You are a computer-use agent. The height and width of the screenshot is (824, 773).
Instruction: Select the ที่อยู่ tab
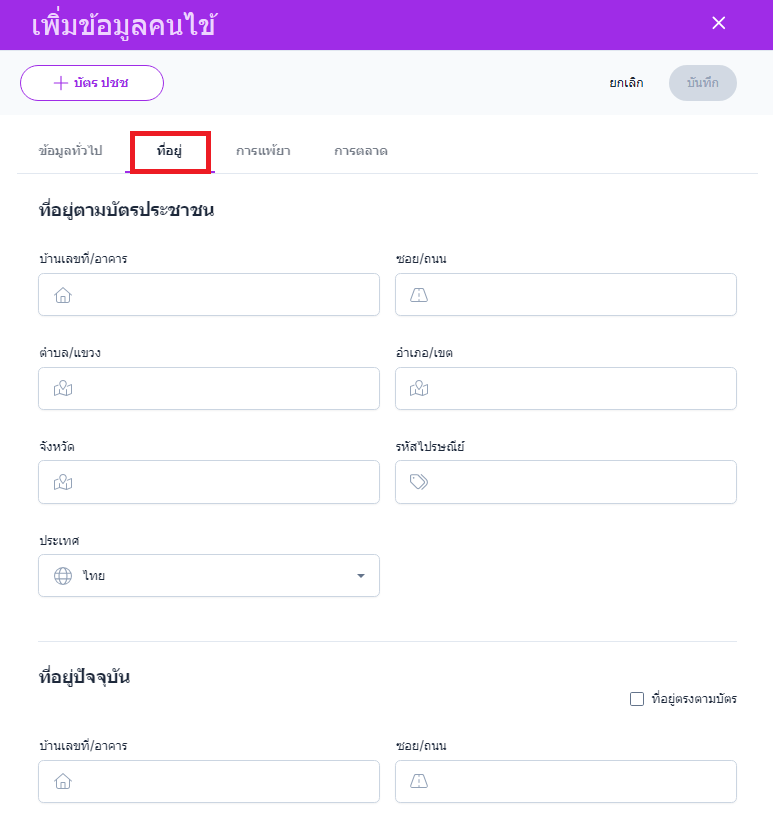(x=169, y=151)
